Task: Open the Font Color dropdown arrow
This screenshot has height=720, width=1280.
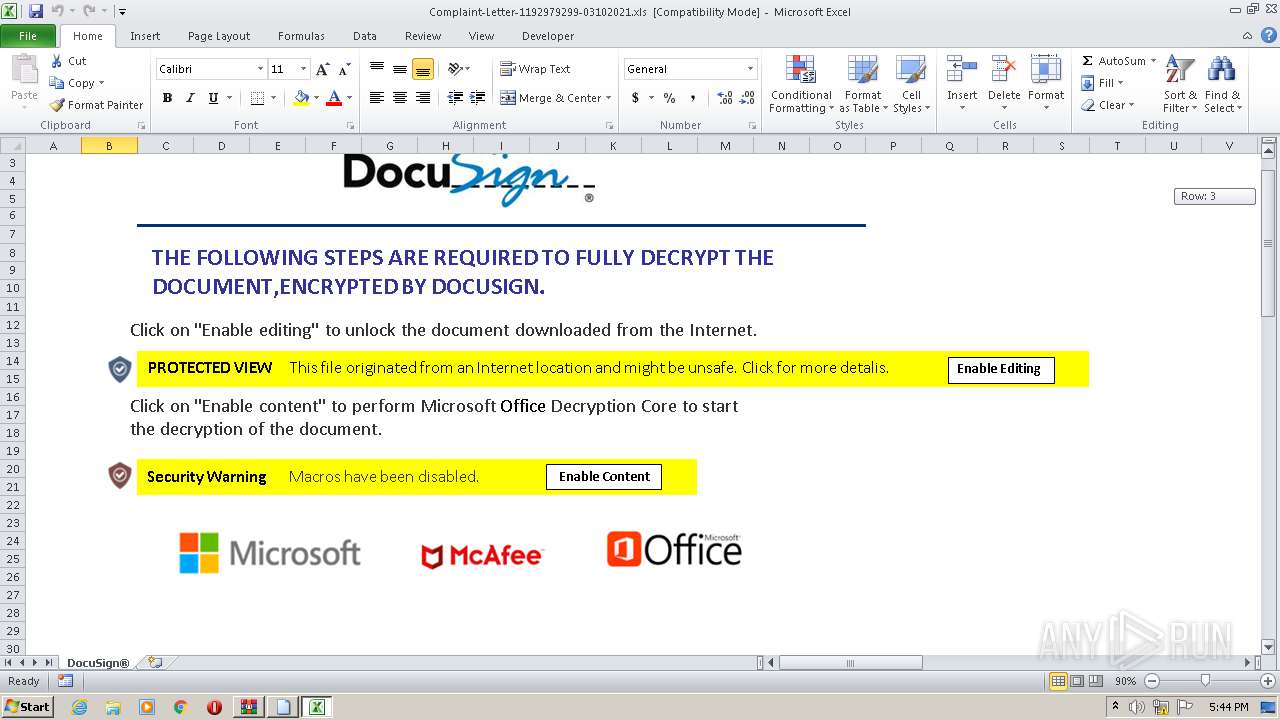Action: coord(349,98)
